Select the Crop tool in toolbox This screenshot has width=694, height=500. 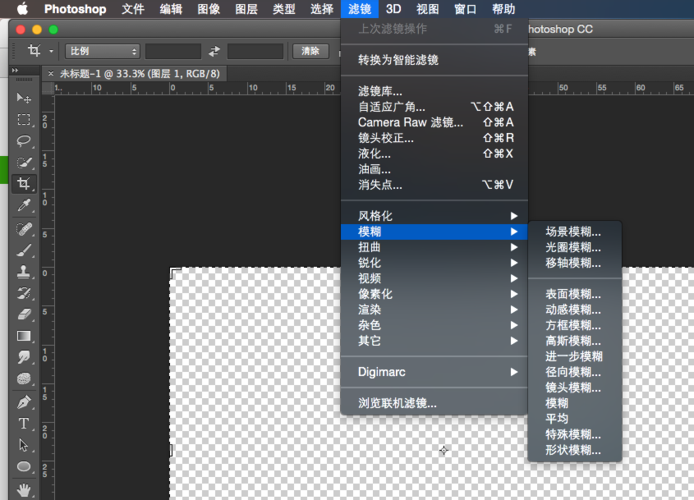23,184
